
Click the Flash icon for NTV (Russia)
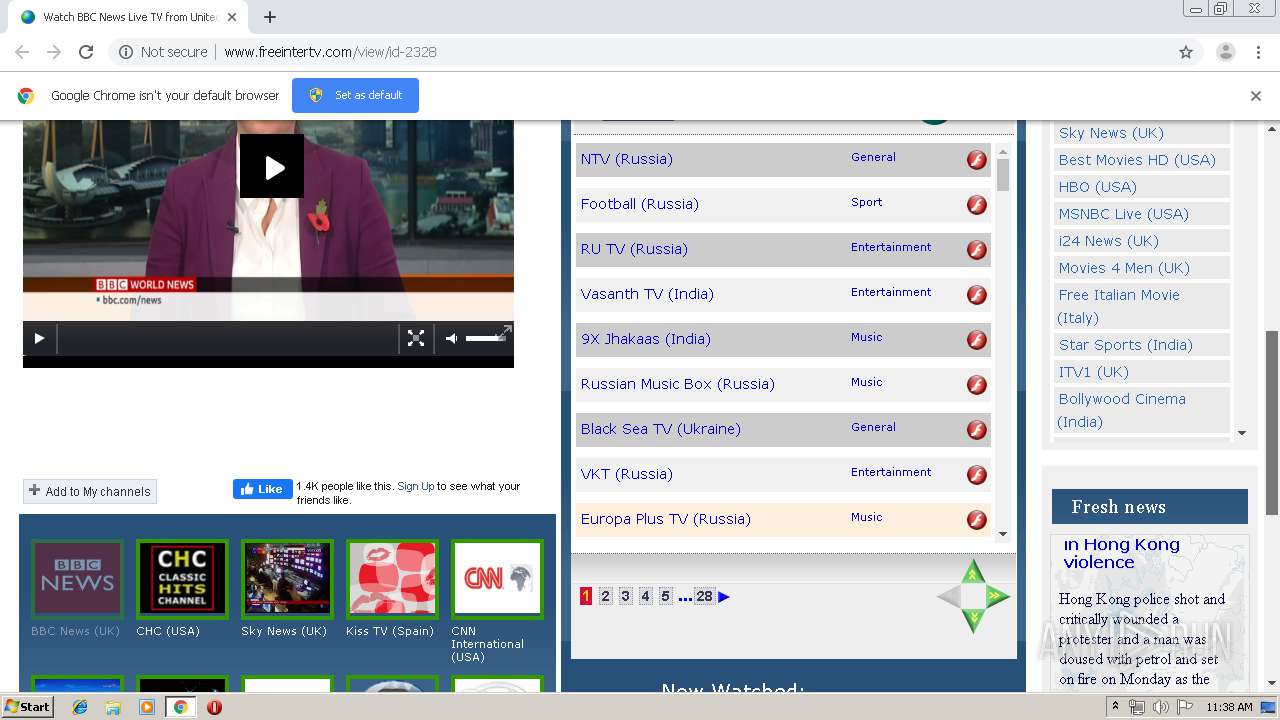tap(977, 160)
